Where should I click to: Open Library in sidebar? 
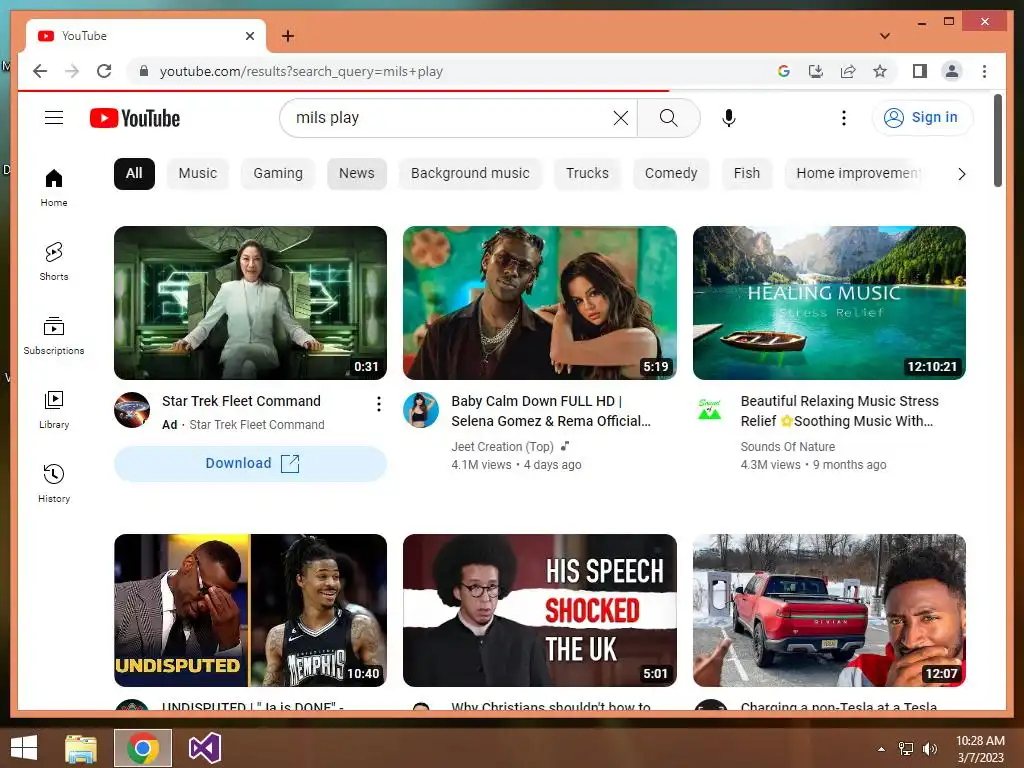coord(54,409)
